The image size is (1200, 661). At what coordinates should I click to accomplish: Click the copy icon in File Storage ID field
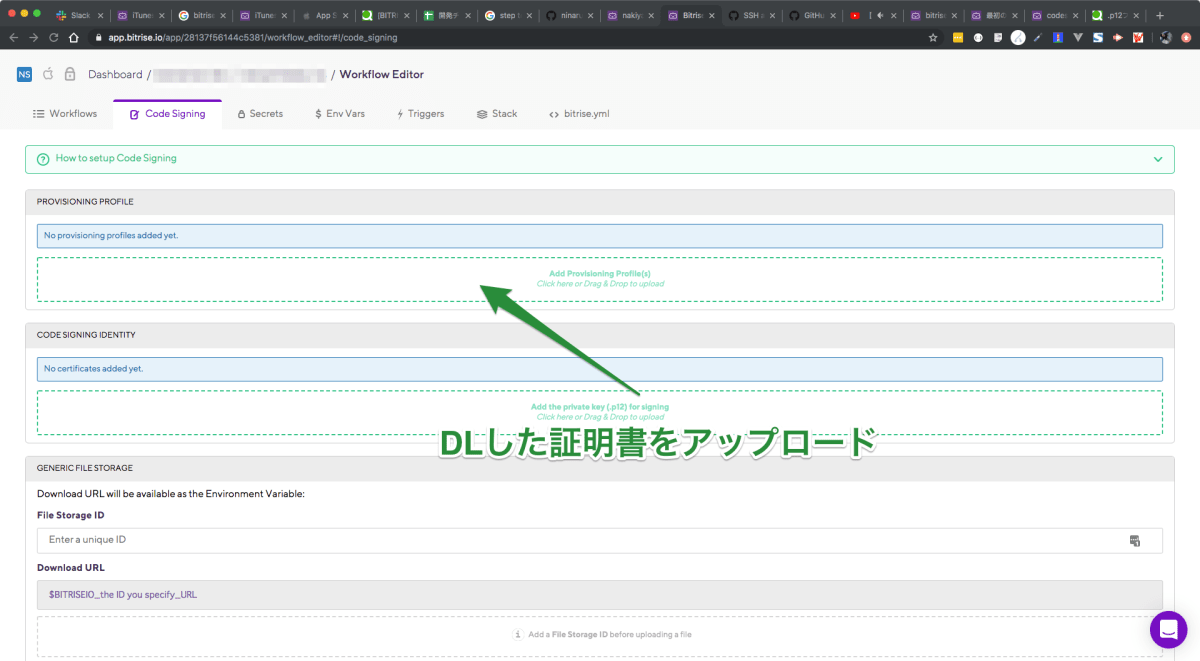coord(1135,540)
